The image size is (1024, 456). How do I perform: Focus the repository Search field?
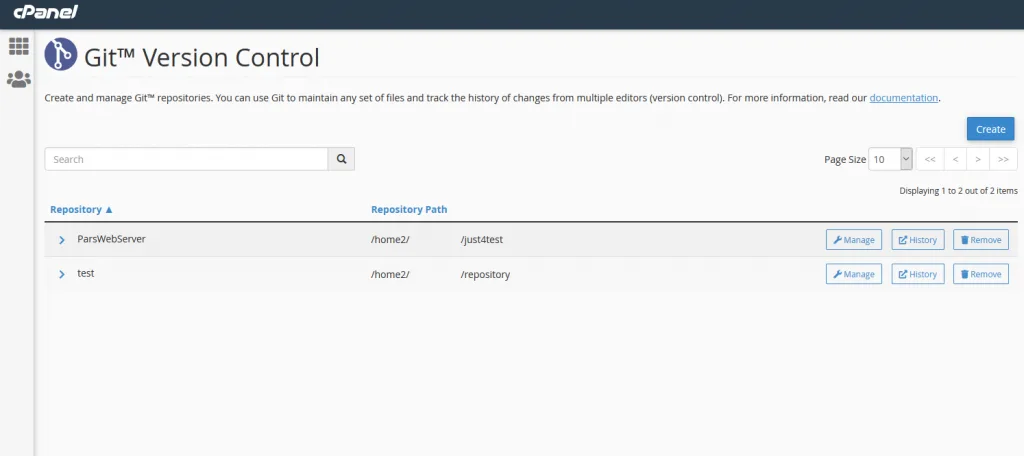186,159
